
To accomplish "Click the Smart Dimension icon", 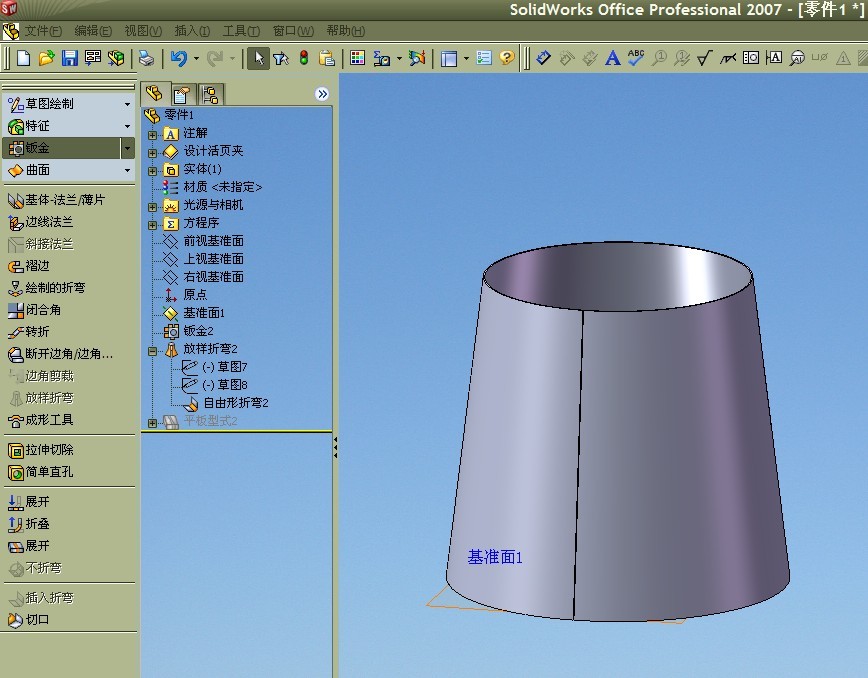I will click(x=544, y=58).
